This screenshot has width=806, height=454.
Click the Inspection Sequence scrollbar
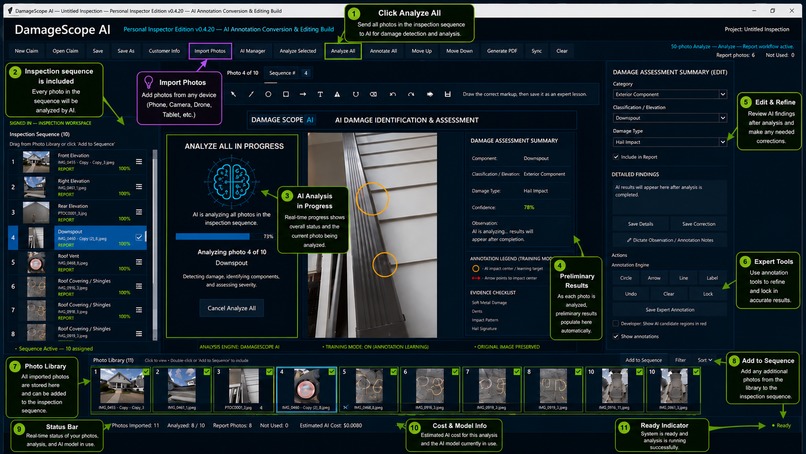point(155,245)
